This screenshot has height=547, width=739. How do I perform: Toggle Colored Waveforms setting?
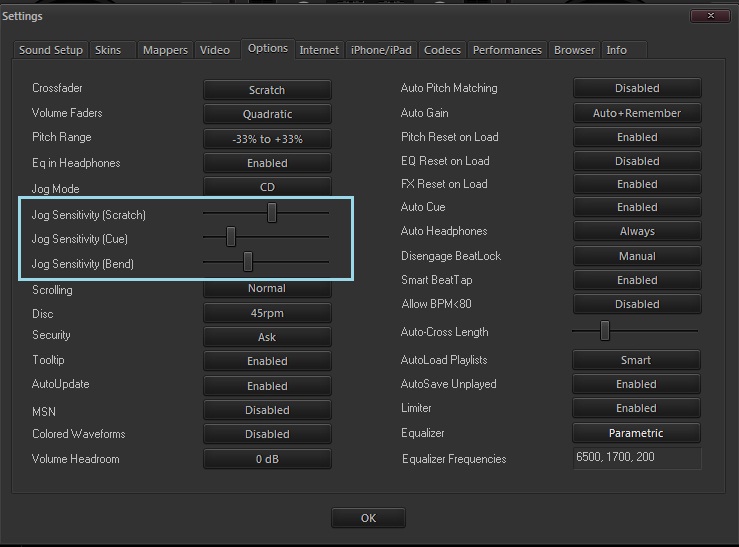coord(267,434)
